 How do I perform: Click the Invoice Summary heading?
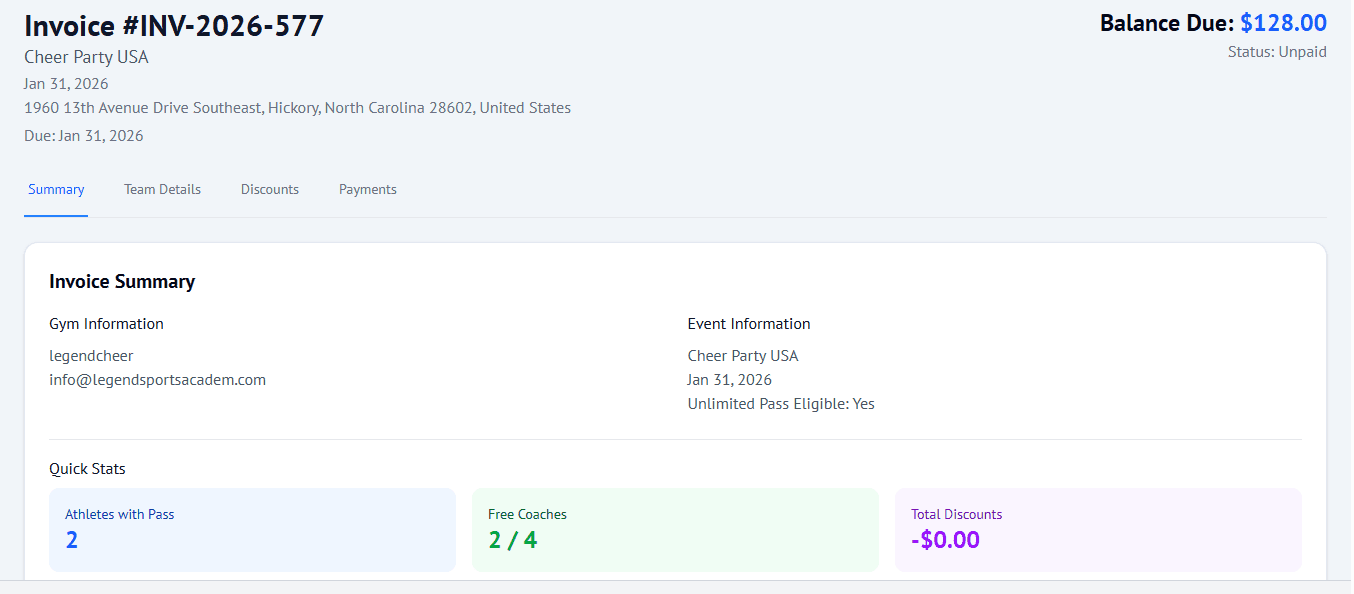[122, 282]
